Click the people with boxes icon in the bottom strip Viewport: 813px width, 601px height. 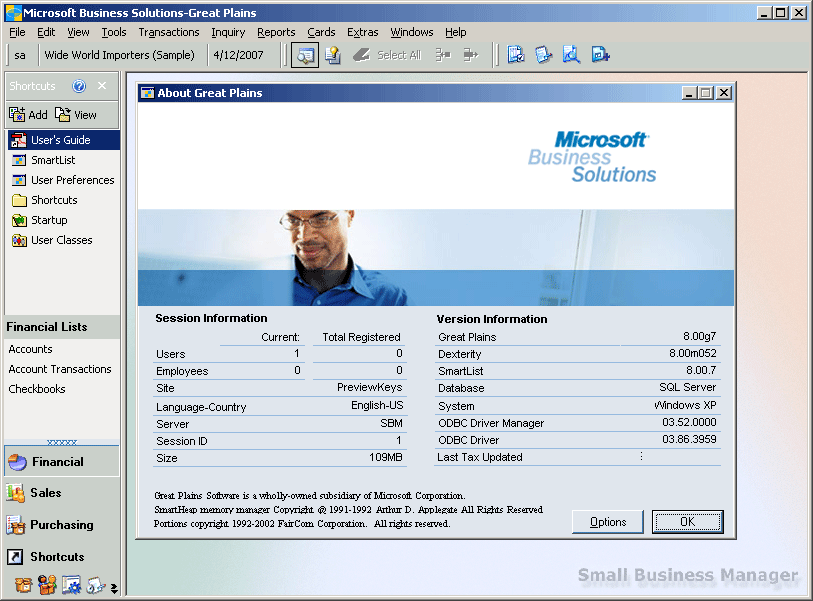47,585
